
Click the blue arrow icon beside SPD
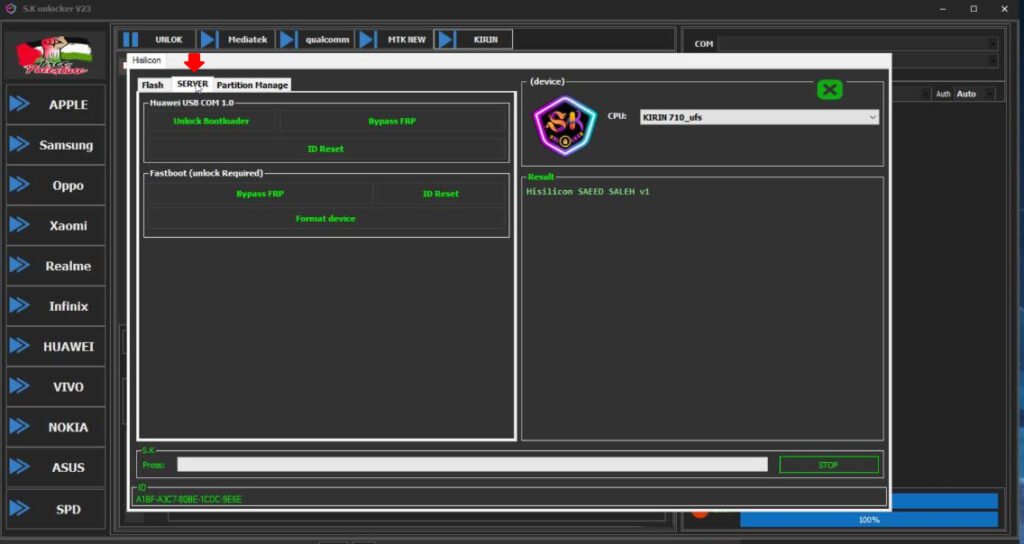[20, 508]
